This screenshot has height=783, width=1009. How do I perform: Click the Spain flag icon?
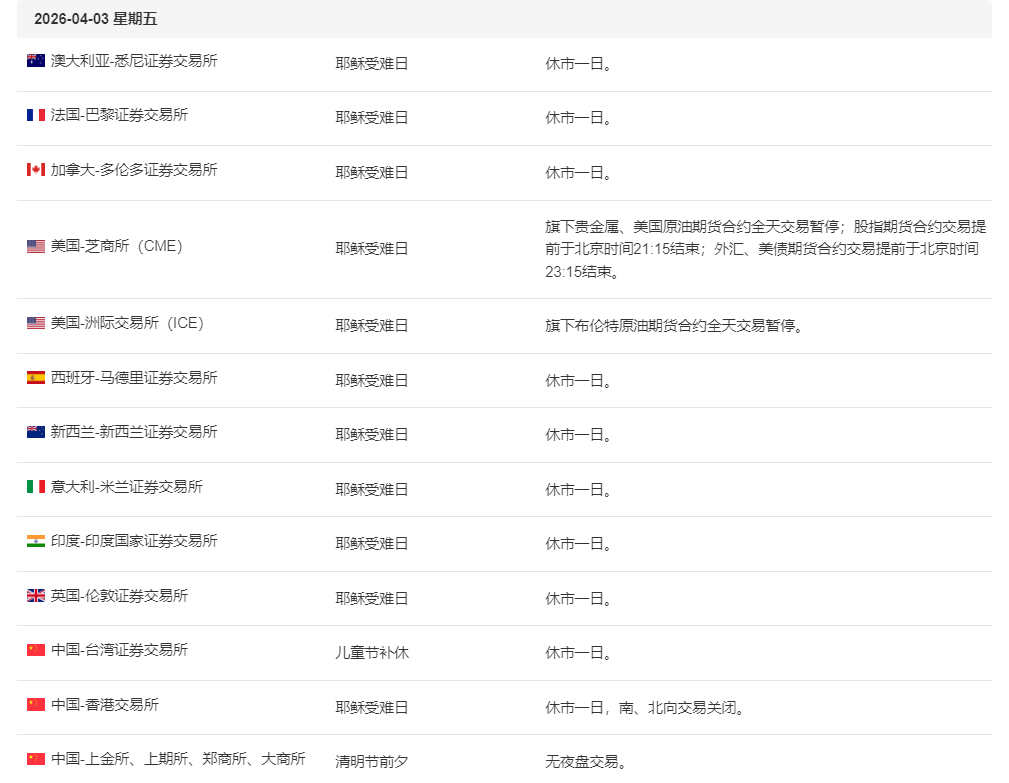tap(35, 377)
